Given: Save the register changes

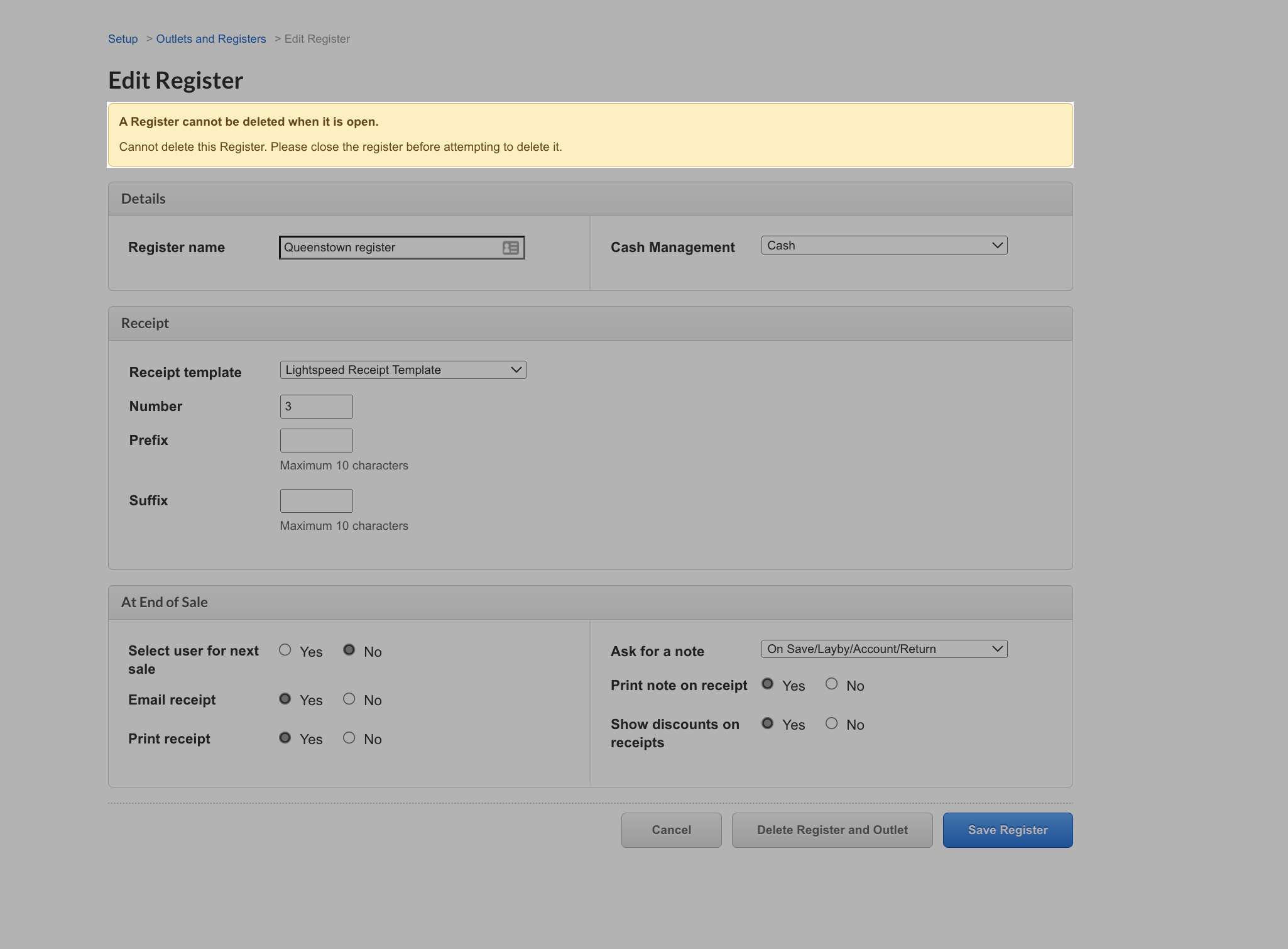Looking at the screenshot, I should coord(1007,830).
